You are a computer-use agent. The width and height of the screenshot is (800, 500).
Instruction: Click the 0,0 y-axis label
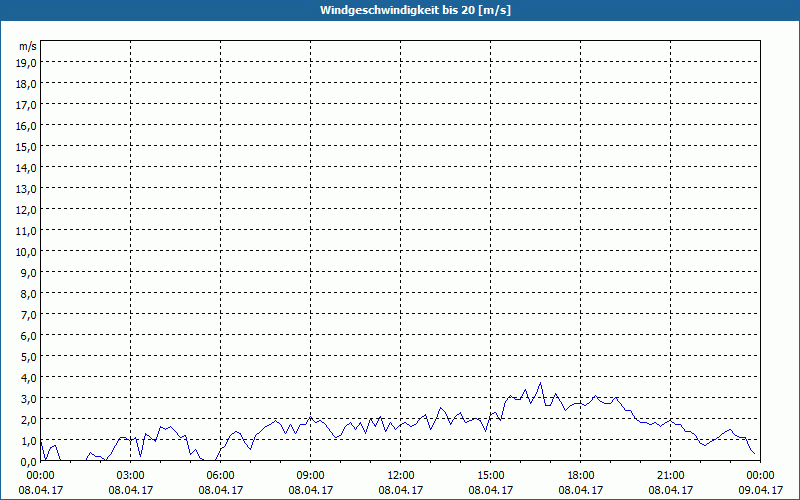(30, 462)
